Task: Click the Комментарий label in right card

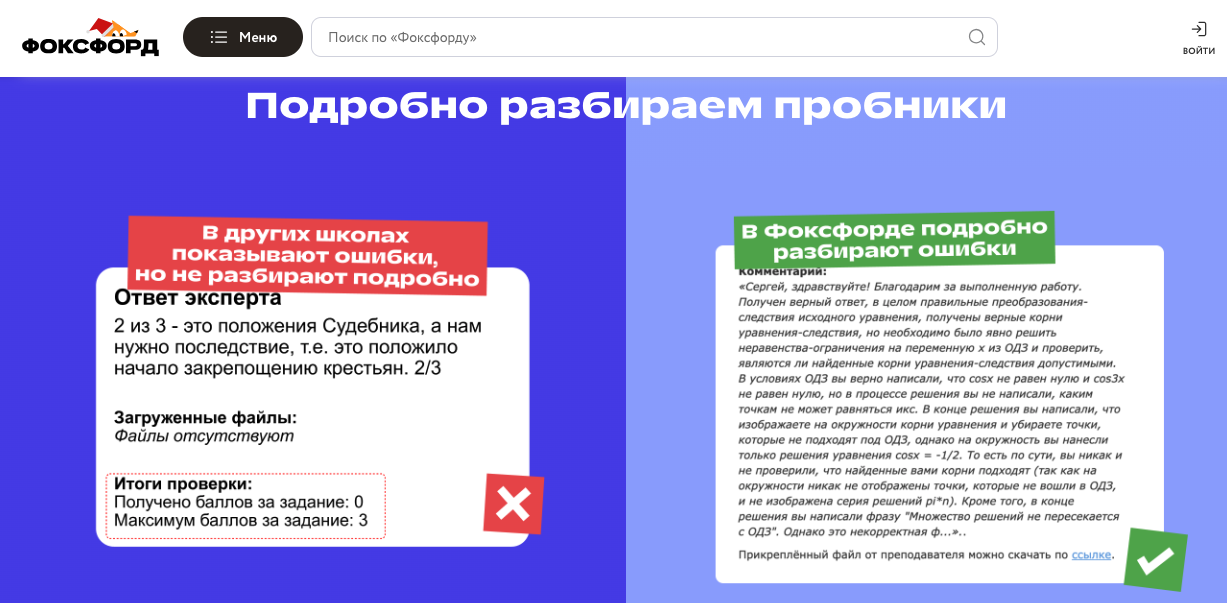Action: (783, 271)
